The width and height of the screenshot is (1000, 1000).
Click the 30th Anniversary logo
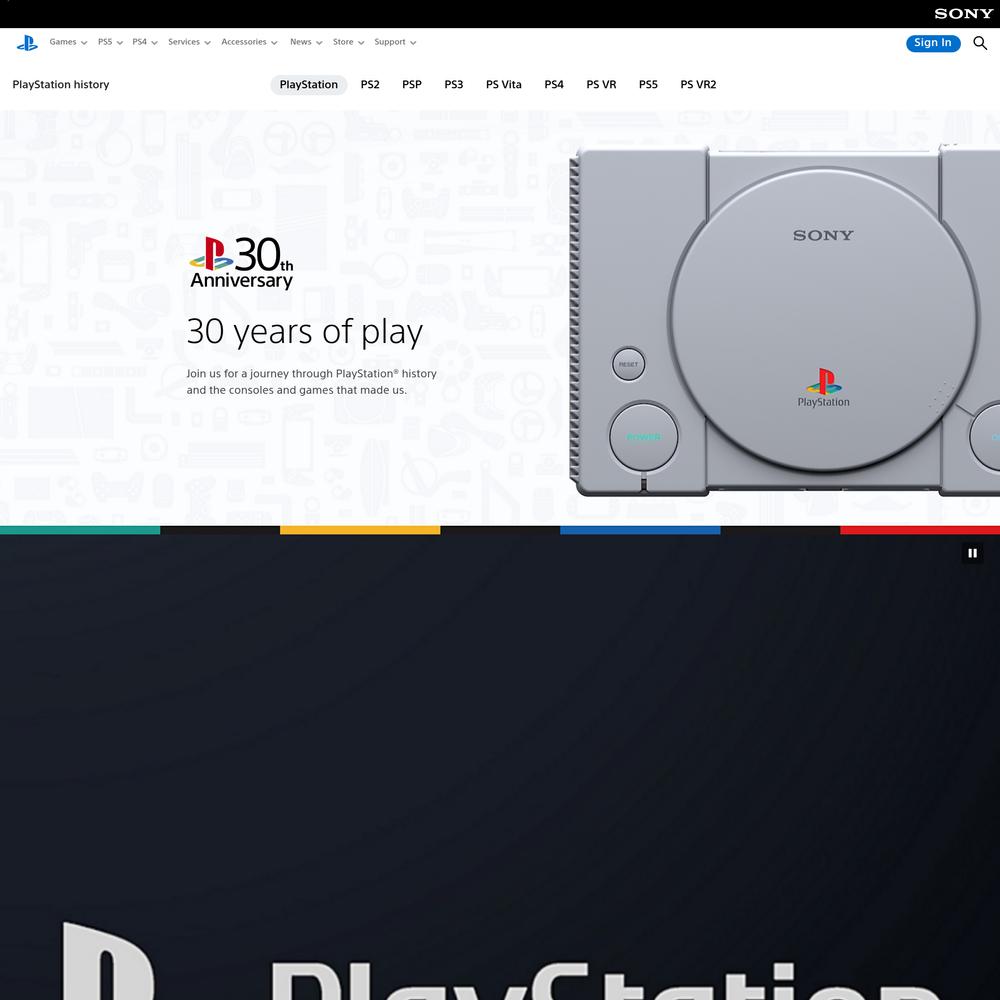click(x=242, y=263)
